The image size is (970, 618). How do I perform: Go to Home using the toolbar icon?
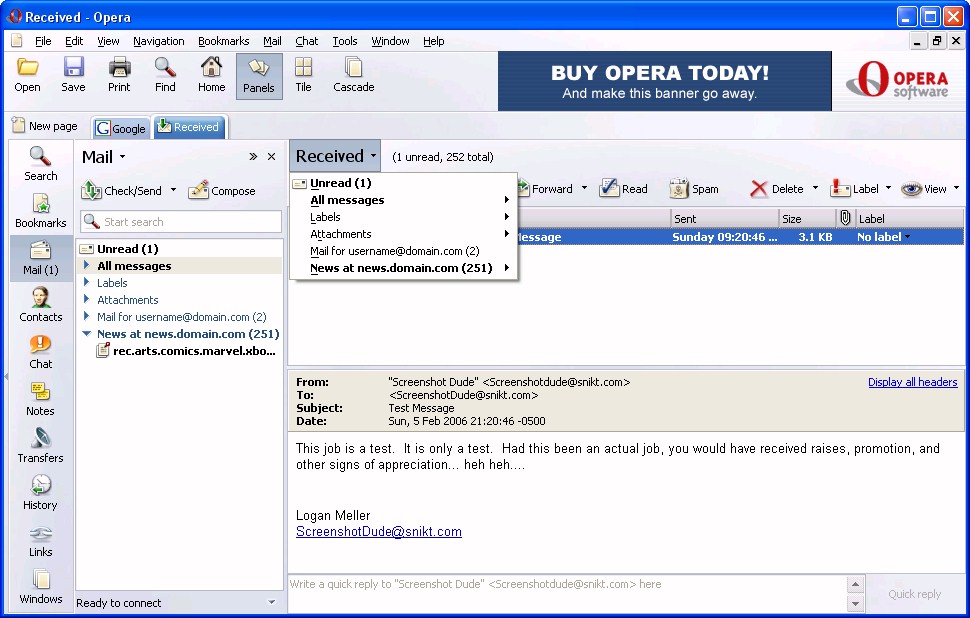click(x=211, y=75)
